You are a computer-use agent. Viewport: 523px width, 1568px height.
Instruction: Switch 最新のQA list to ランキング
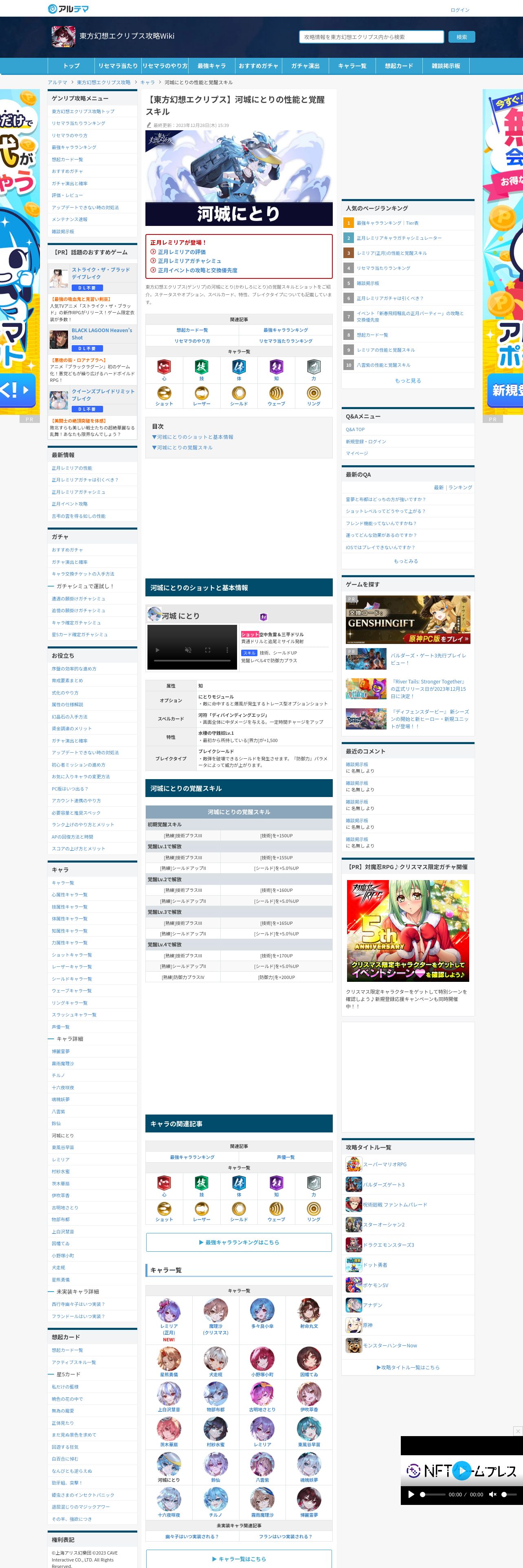pyautogui.click(x=460, y=487)
